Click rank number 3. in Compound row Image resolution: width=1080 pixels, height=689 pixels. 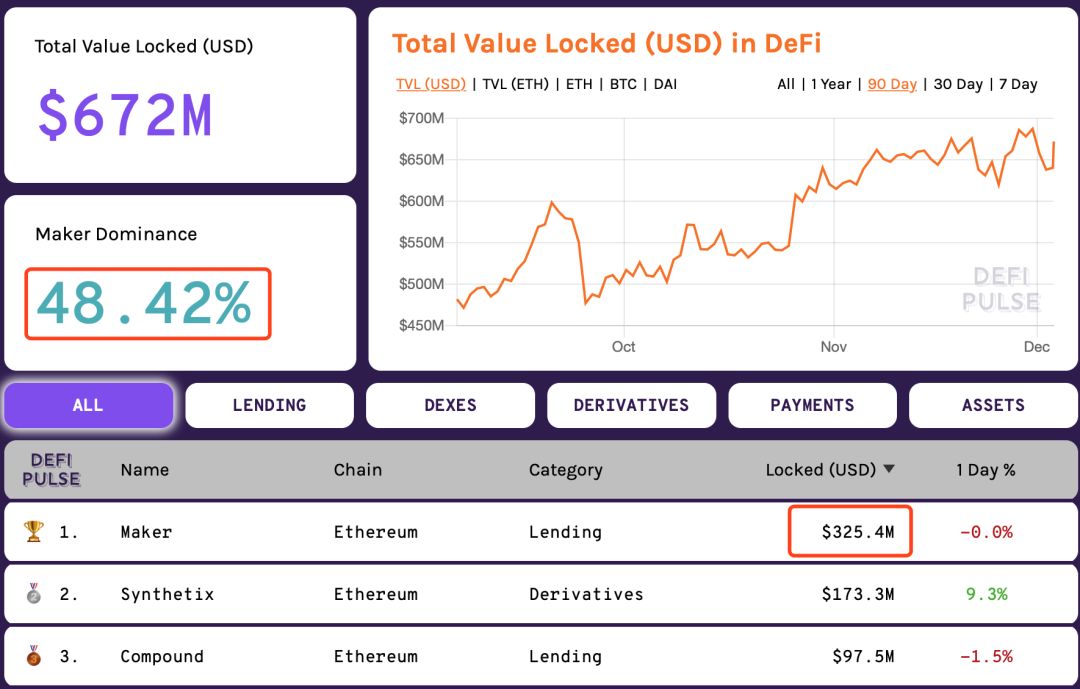pyautogui.click(x=68, y=656)
